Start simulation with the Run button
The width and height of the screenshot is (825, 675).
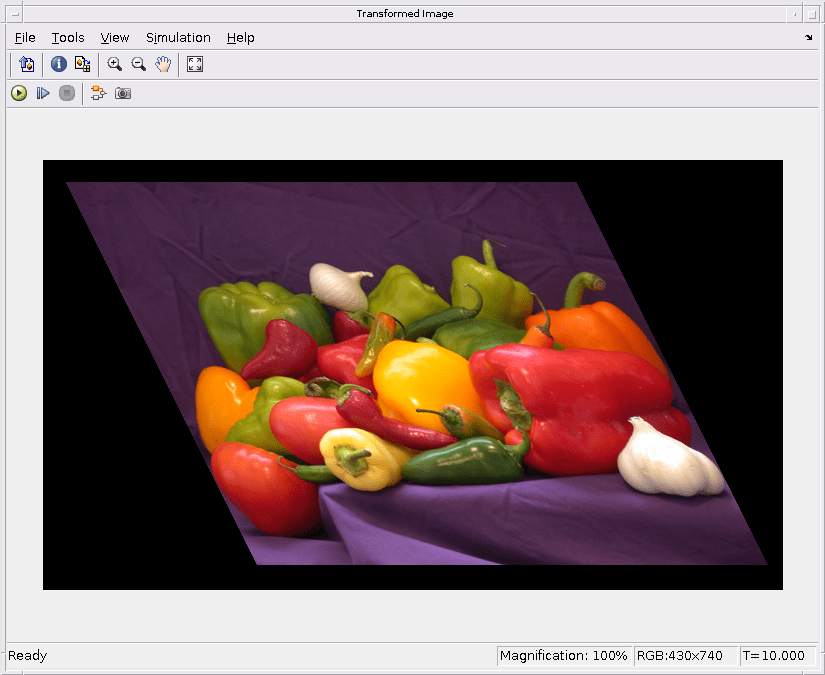point(19,94)
